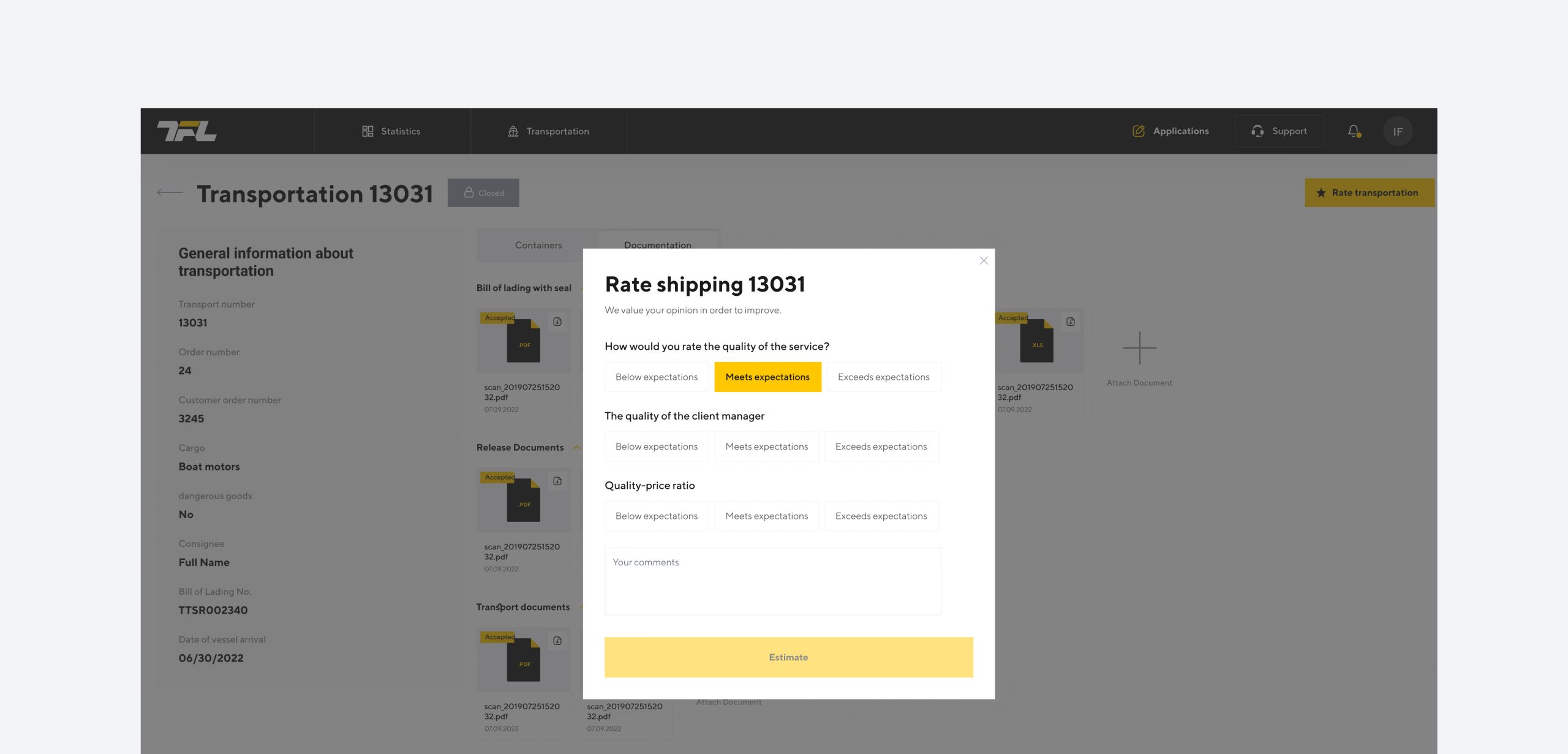Click the plus icon to Attach Document
The height and width of the screenshot is (754, 1568).
click(x=1139, y=348)
